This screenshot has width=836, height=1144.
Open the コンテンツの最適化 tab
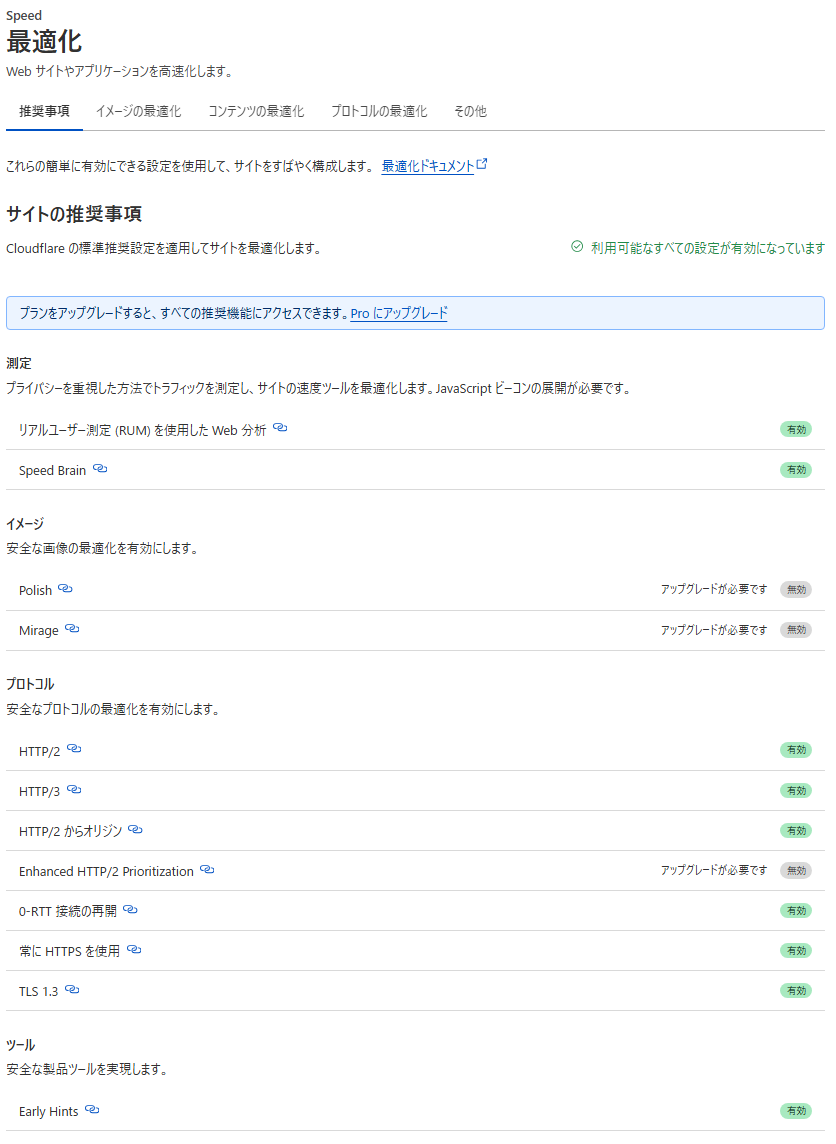pos(256,111)
